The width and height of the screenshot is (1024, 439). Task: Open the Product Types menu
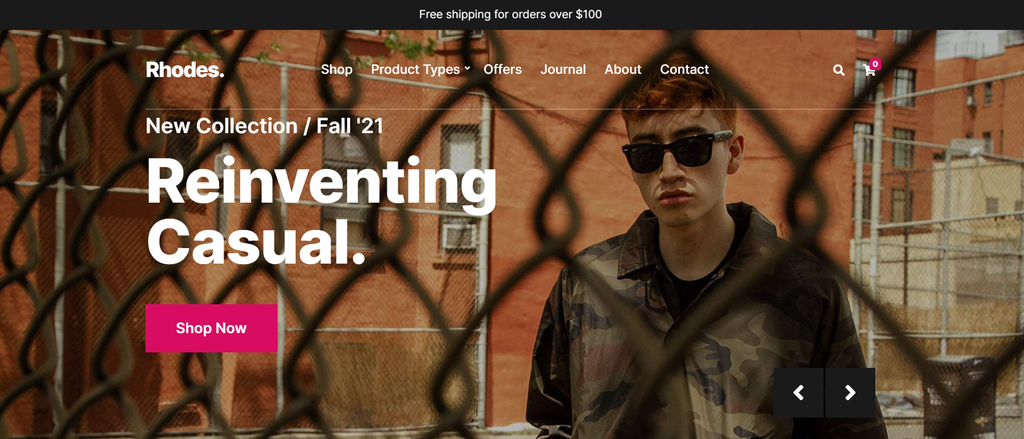pyautogui.click(x=415, y=69)
